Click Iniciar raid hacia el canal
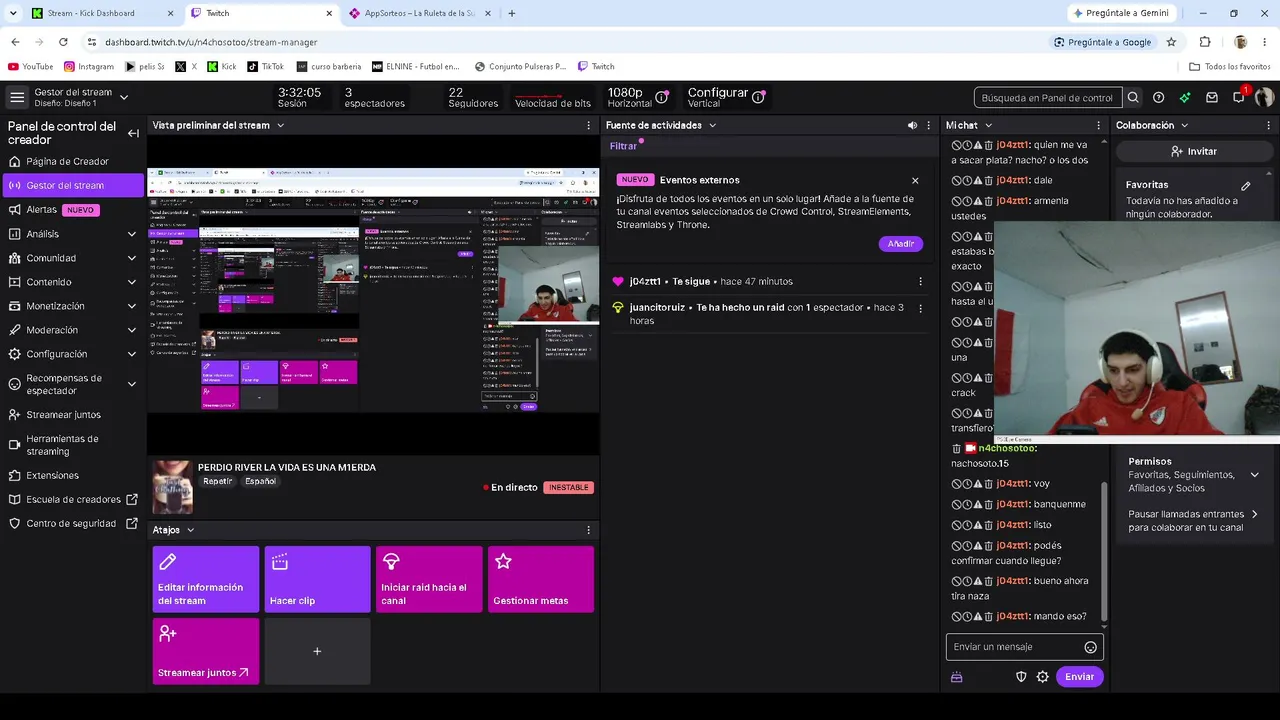 [x=429, y=579]
